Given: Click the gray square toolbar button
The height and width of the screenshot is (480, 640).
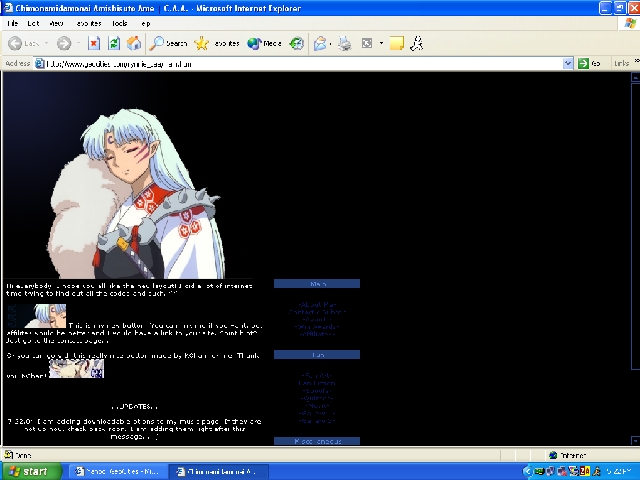Looking at the screenshot, I should (367, 43).
